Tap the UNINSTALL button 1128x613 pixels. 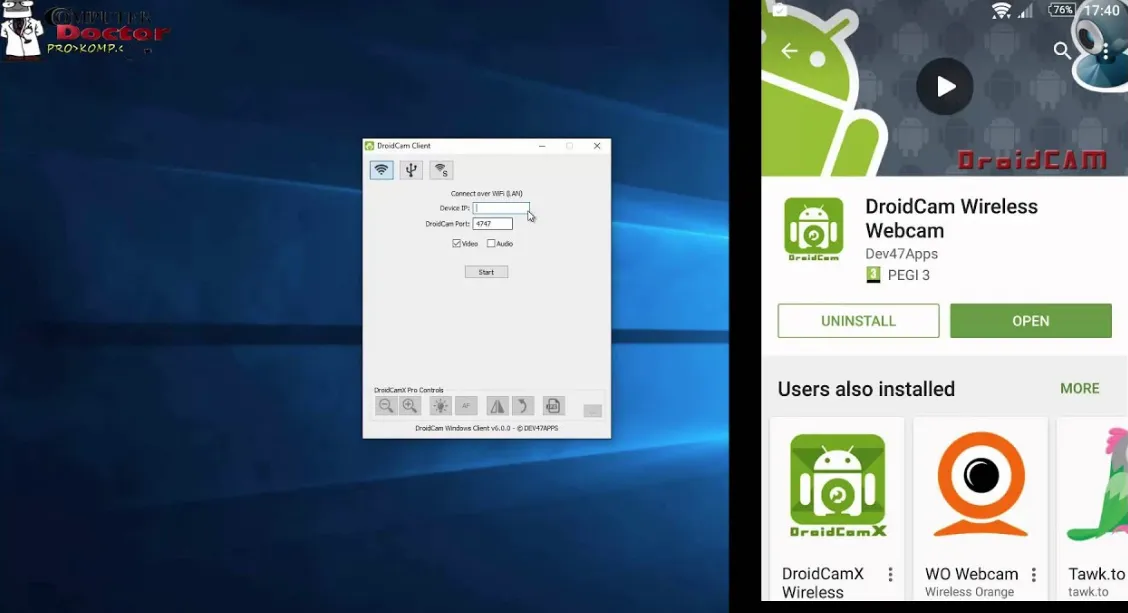(858, 321)
